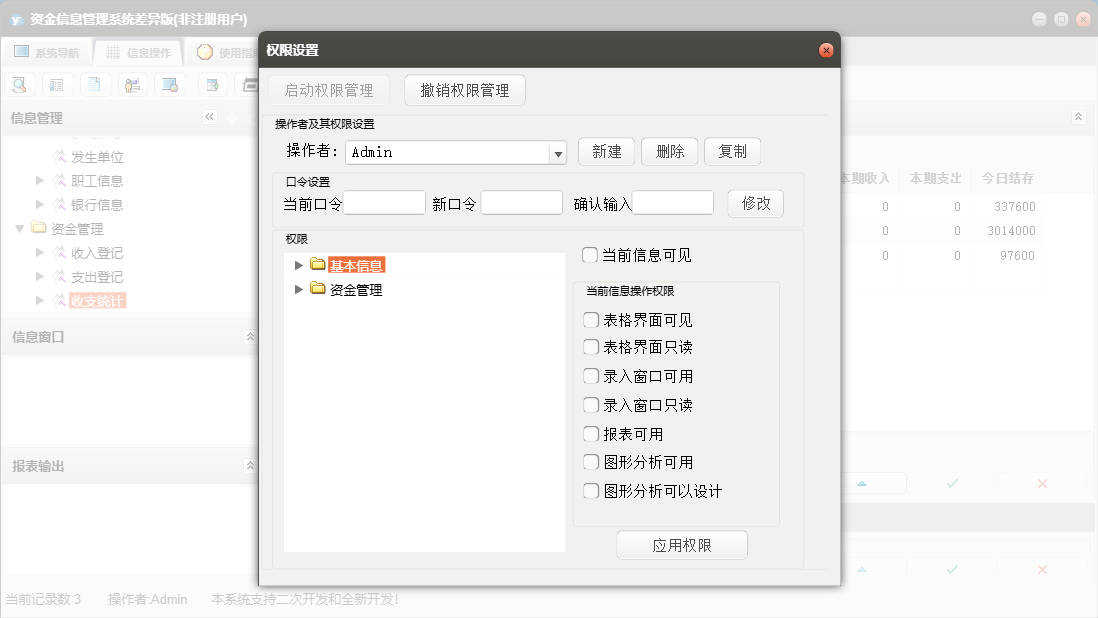The height and width of the screenshot is (618, 1098).
Task: Select 职工信息 item in main window
Action: point(97,181)
